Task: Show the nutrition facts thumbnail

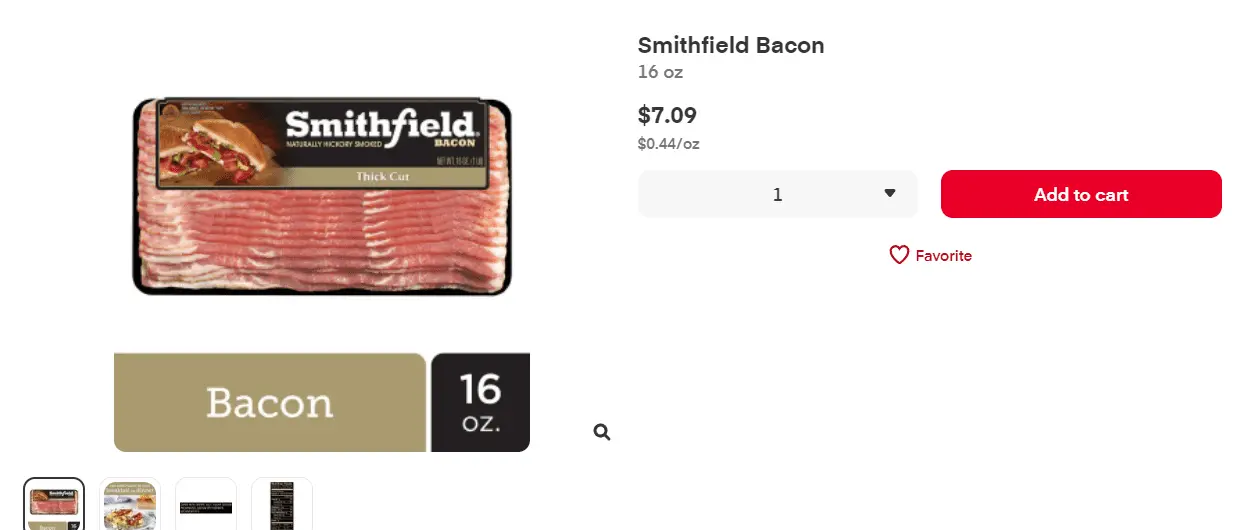Action: point(282,504)
